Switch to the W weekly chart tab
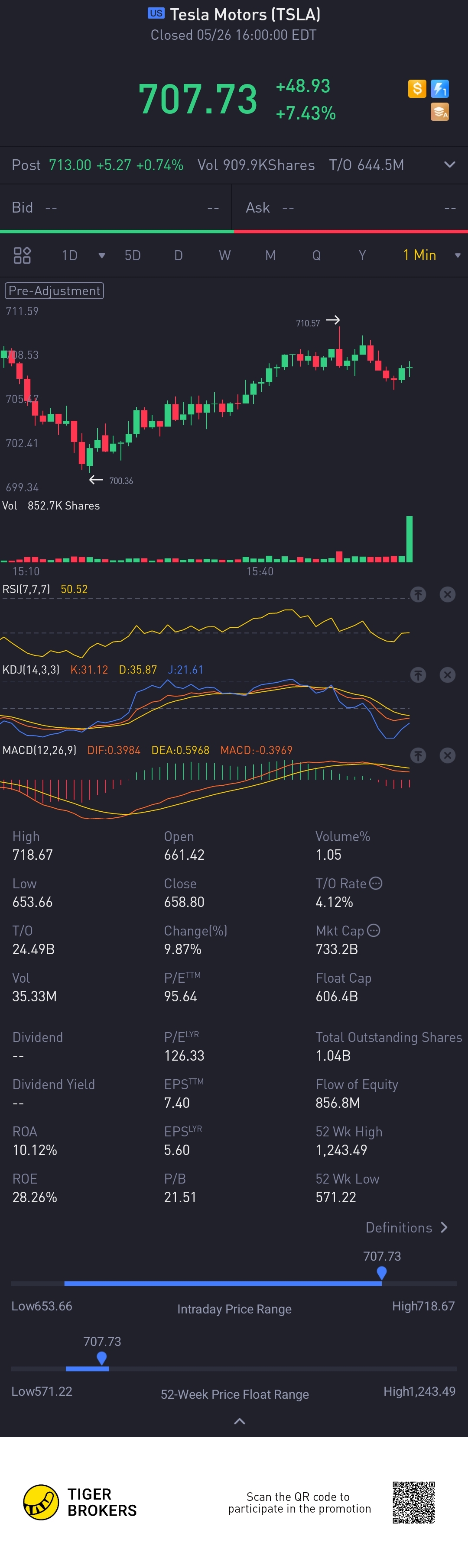Screen dimensions: 468x1568 click(225, 255)
